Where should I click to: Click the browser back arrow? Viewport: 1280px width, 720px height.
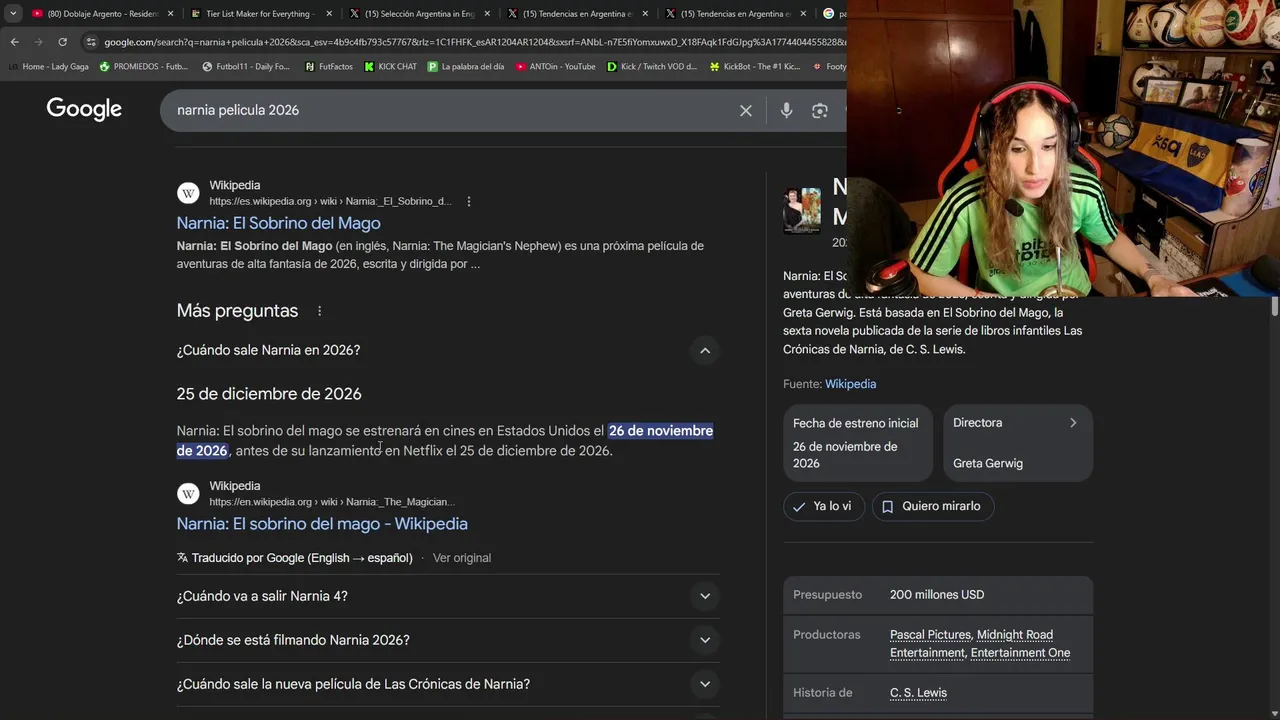click(x=14, y=42)
